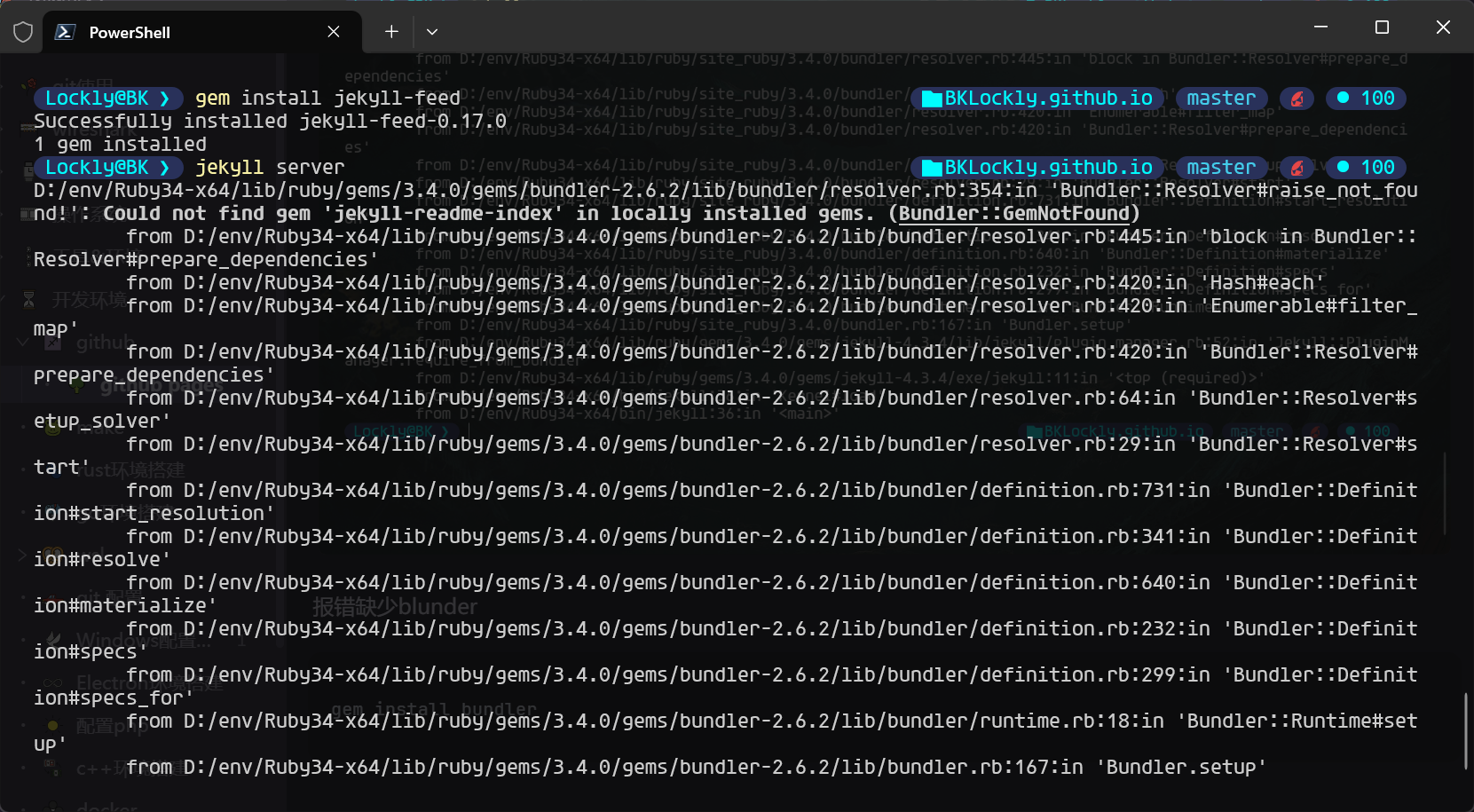This screenshot has height=812, width=1474.
Task: Click the folder icon on the gem install line
Action: point(931,99)
